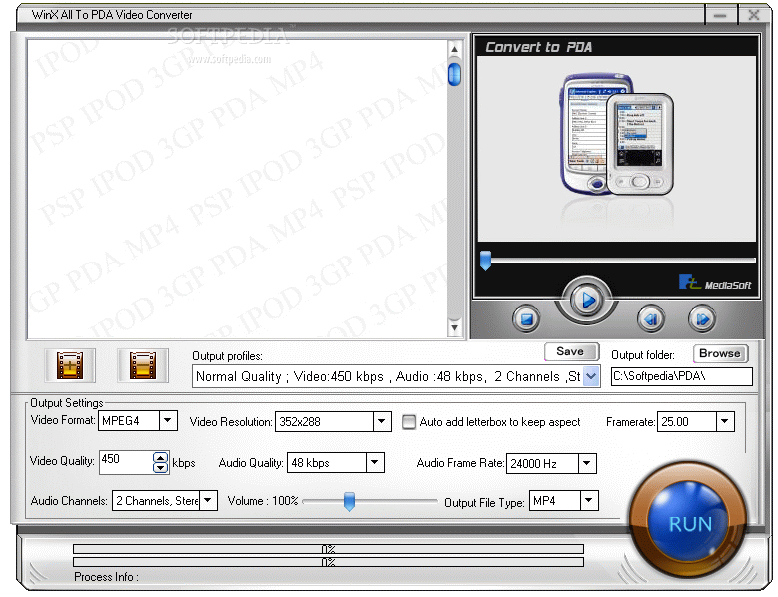Click the file list scroll down arrow
The height and width of the screenshot is (597, 778).
pyautogui.click(x=454, y=327)
